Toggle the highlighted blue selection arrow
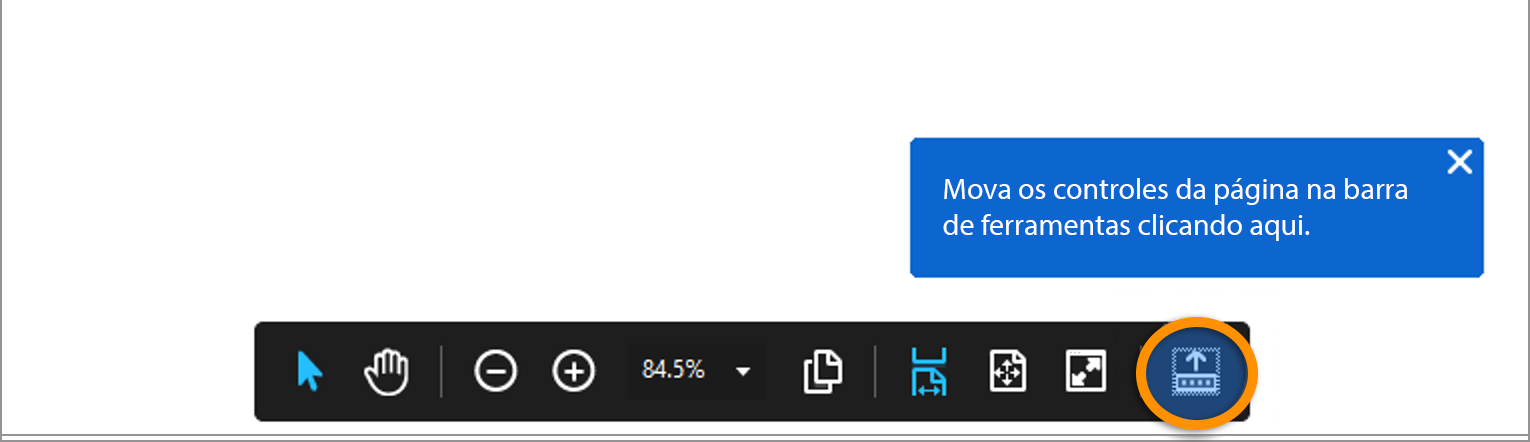Screen dimensions: 1530x442 310,372
